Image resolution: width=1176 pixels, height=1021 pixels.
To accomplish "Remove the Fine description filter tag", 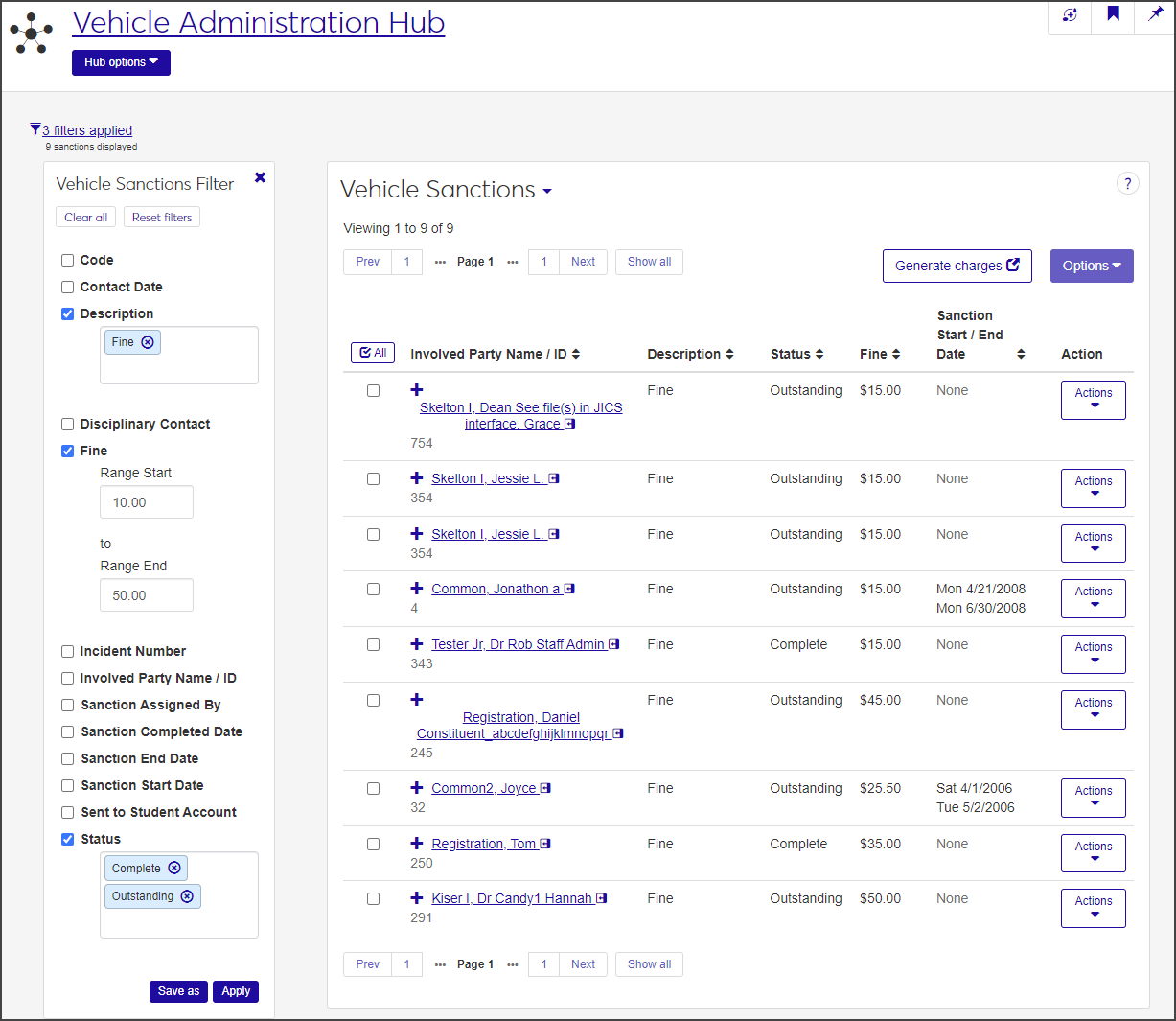I will 148,342.
